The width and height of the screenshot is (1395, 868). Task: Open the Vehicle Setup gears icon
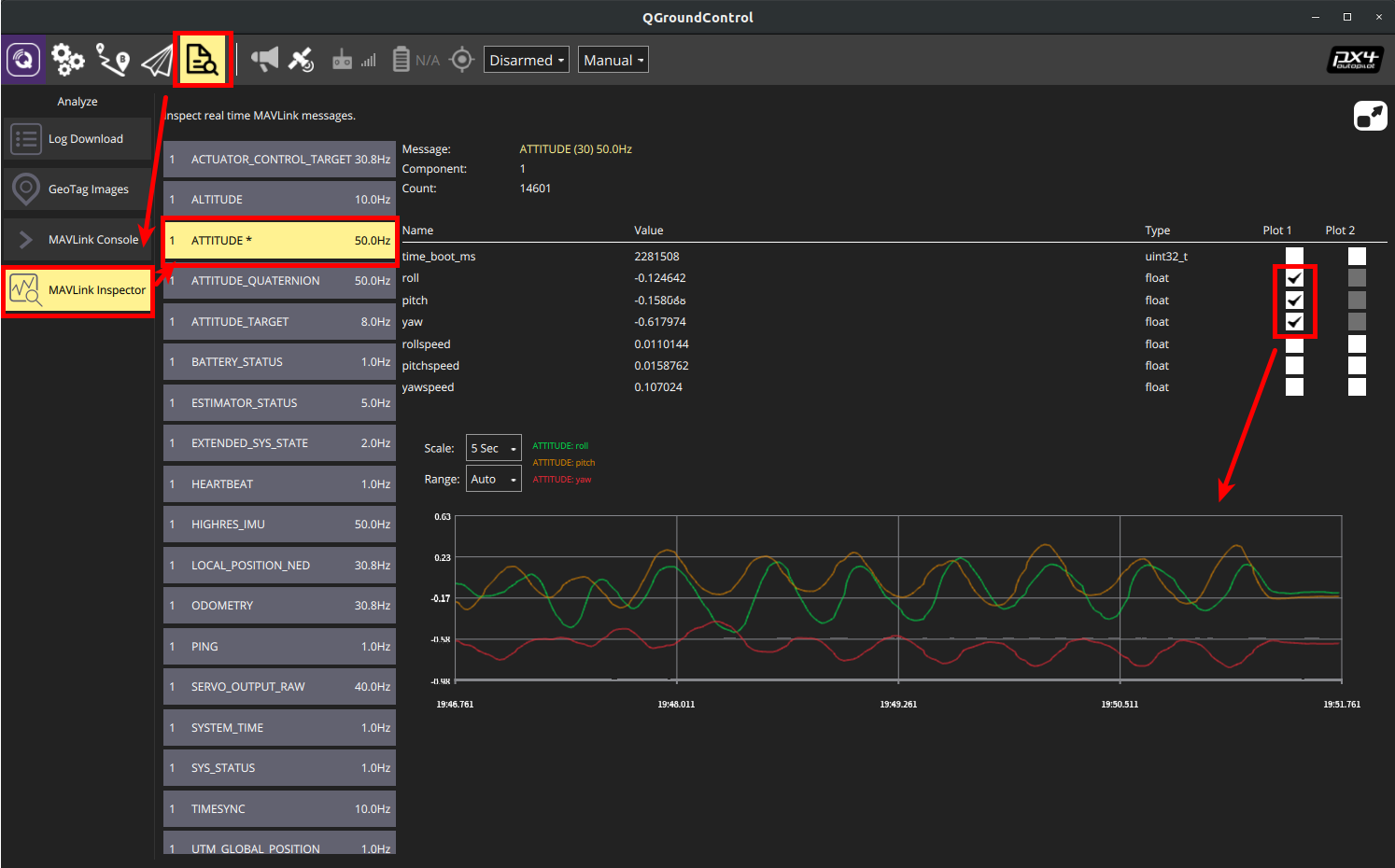point(67,60)
